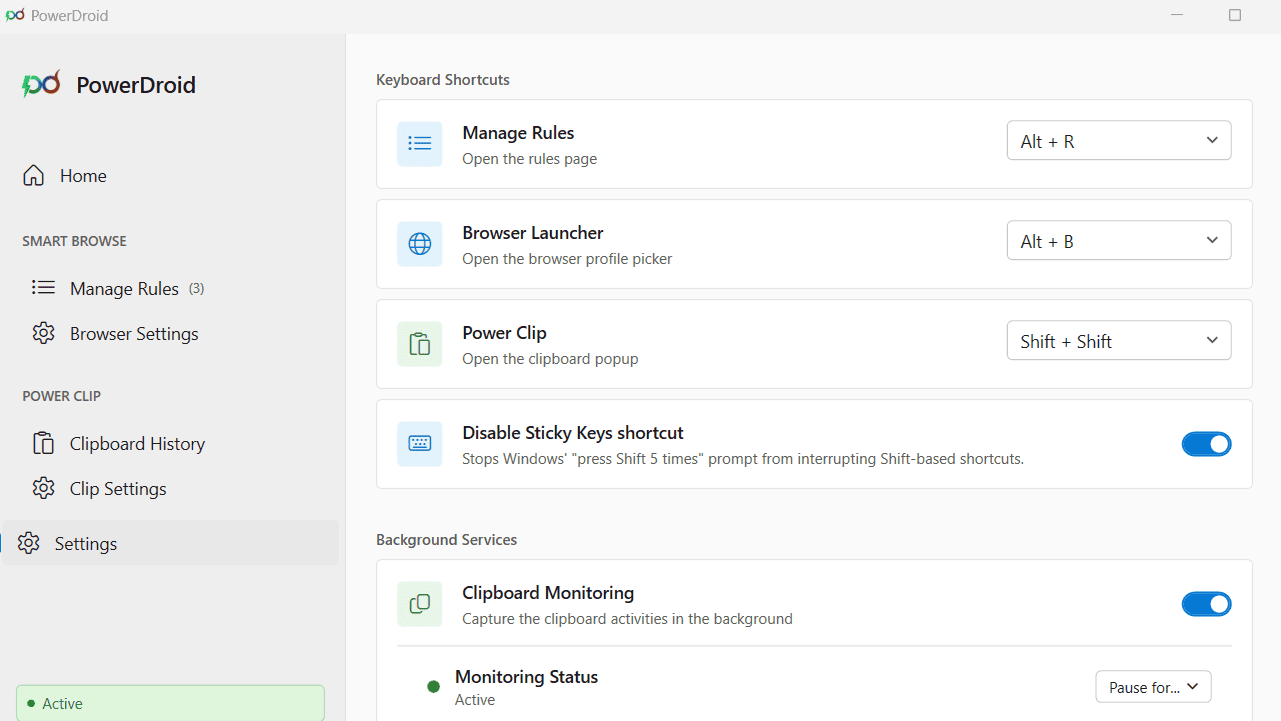Click 'Open the browser profile picker' text

coord(567,259)
